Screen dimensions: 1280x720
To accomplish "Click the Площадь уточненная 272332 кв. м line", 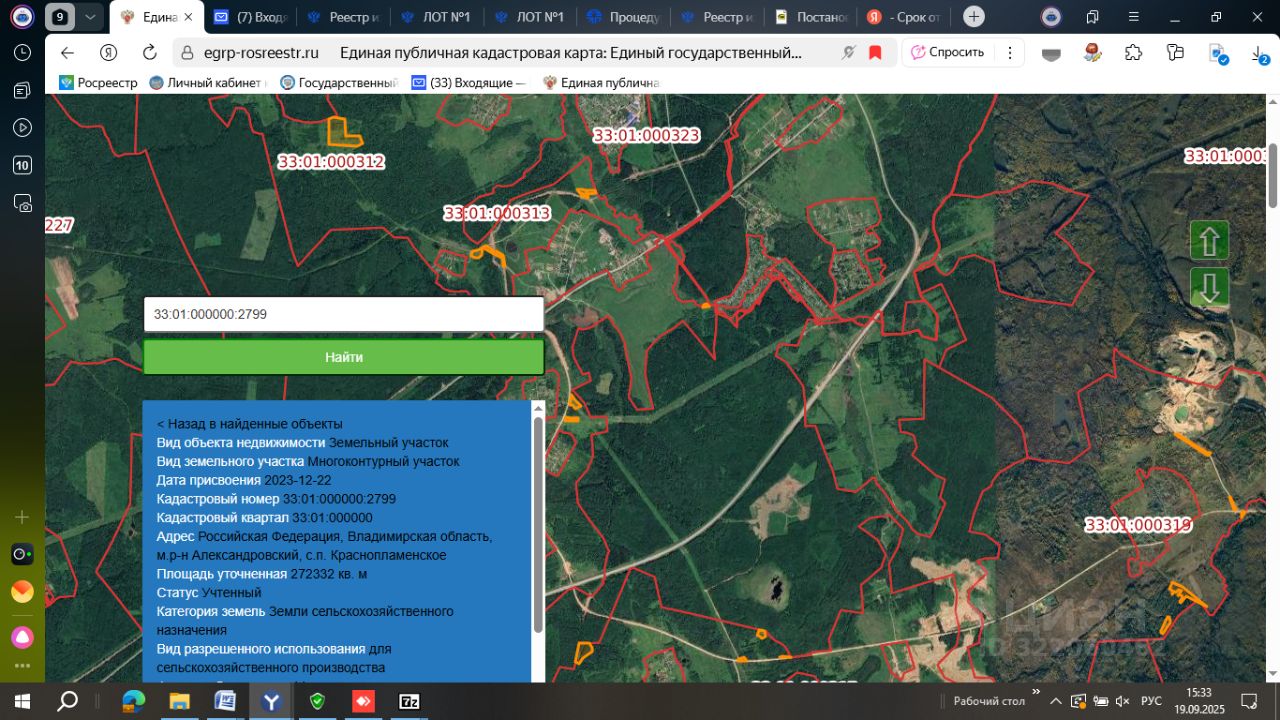I will [x=262, y=574].
